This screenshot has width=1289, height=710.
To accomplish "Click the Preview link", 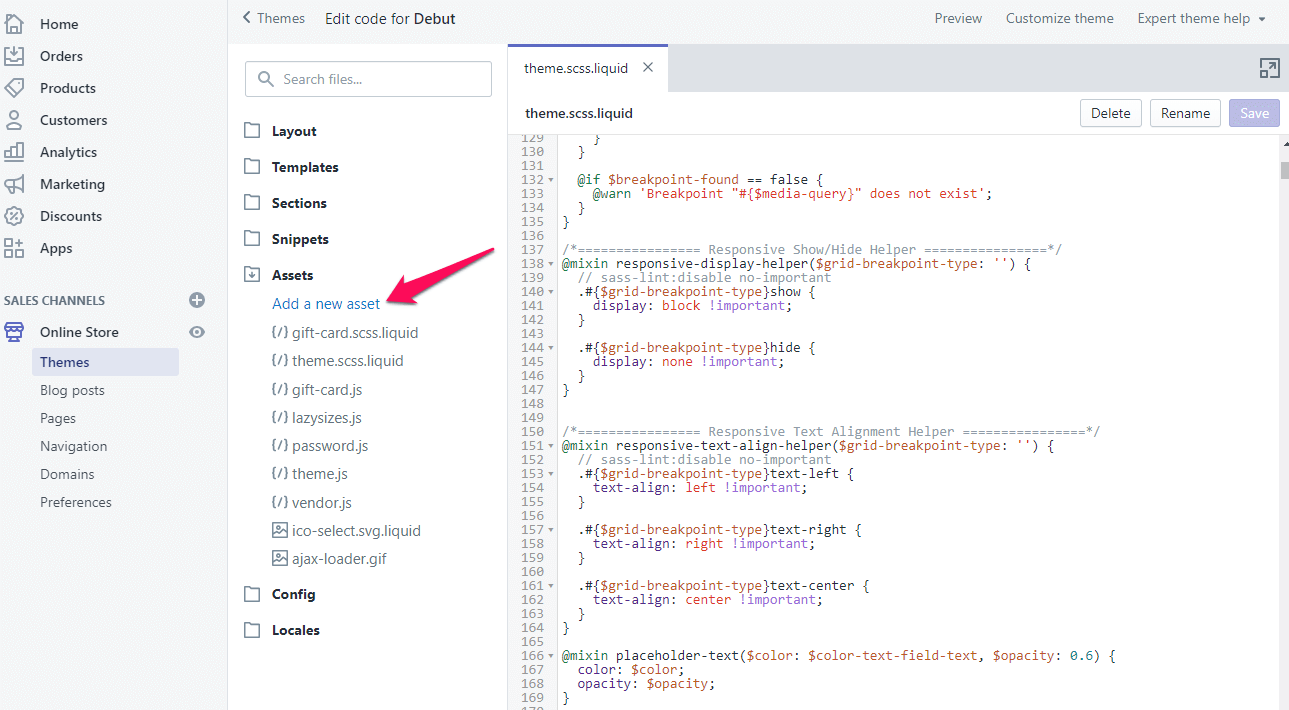I will click(958, 18).
